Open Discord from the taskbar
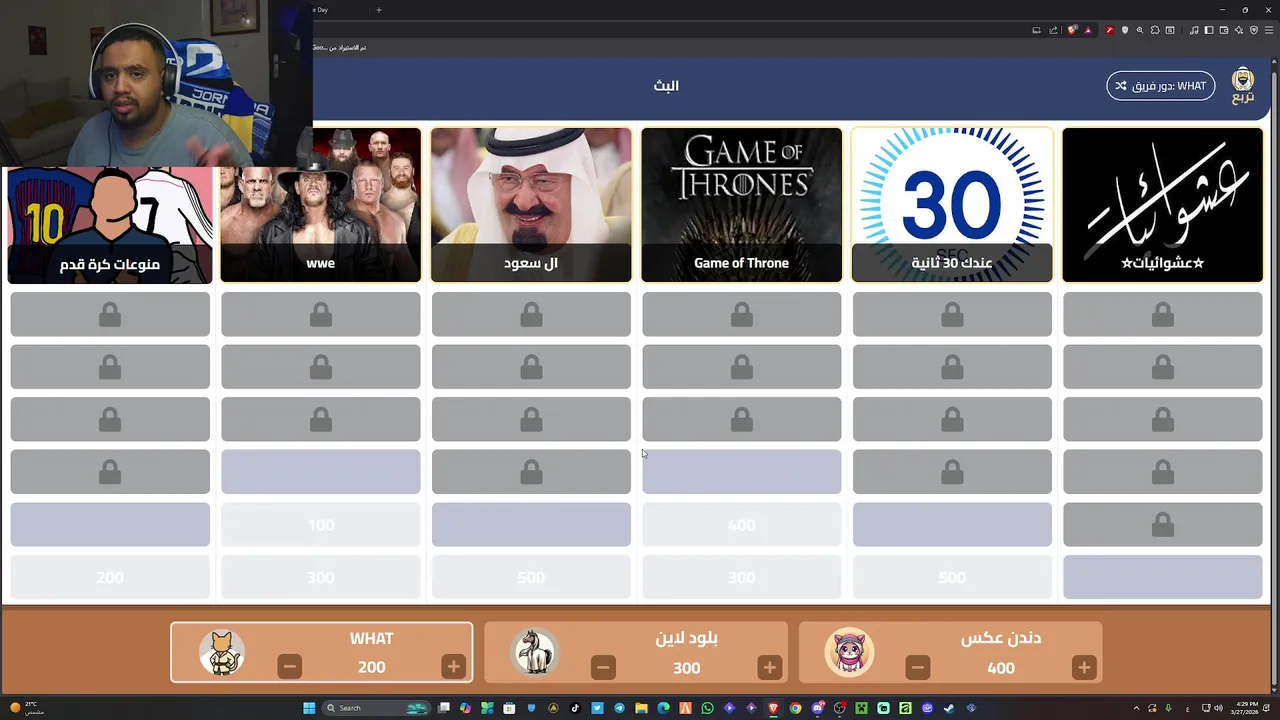Screen dimensions: 1280x720 [818, 708]
